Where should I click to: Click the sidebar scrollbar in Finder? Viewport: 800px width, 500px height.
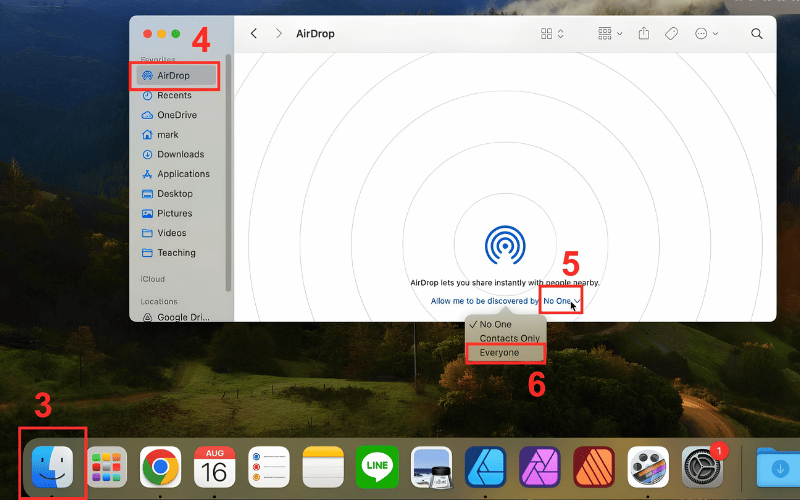pos(228,172)
